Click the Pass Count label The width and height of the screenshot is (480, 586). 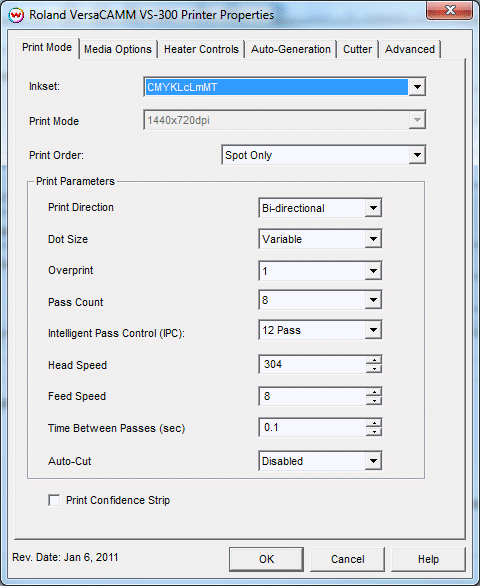point(76,302)
